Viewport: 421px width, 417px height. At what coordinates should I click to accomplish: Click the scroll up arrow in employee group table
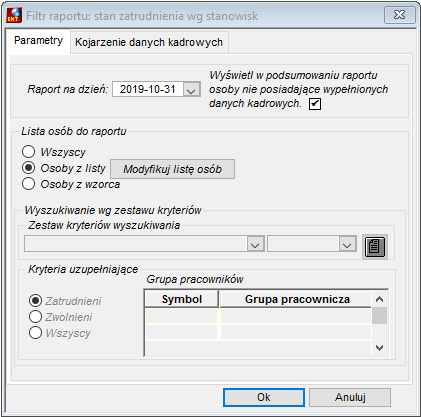[x=379, y=299]
